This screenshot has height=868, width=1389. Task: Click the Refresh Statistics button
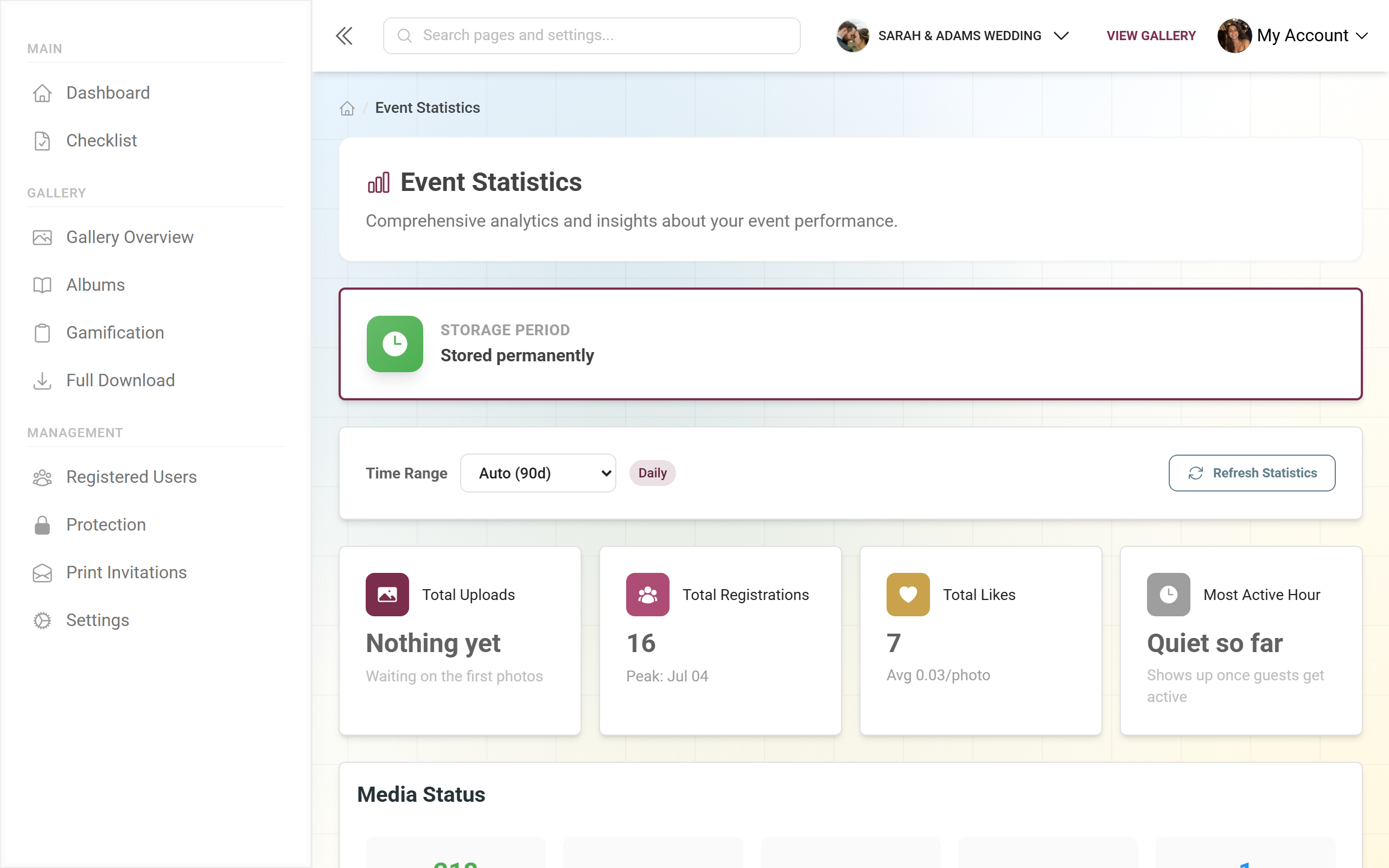point(1252,473)
